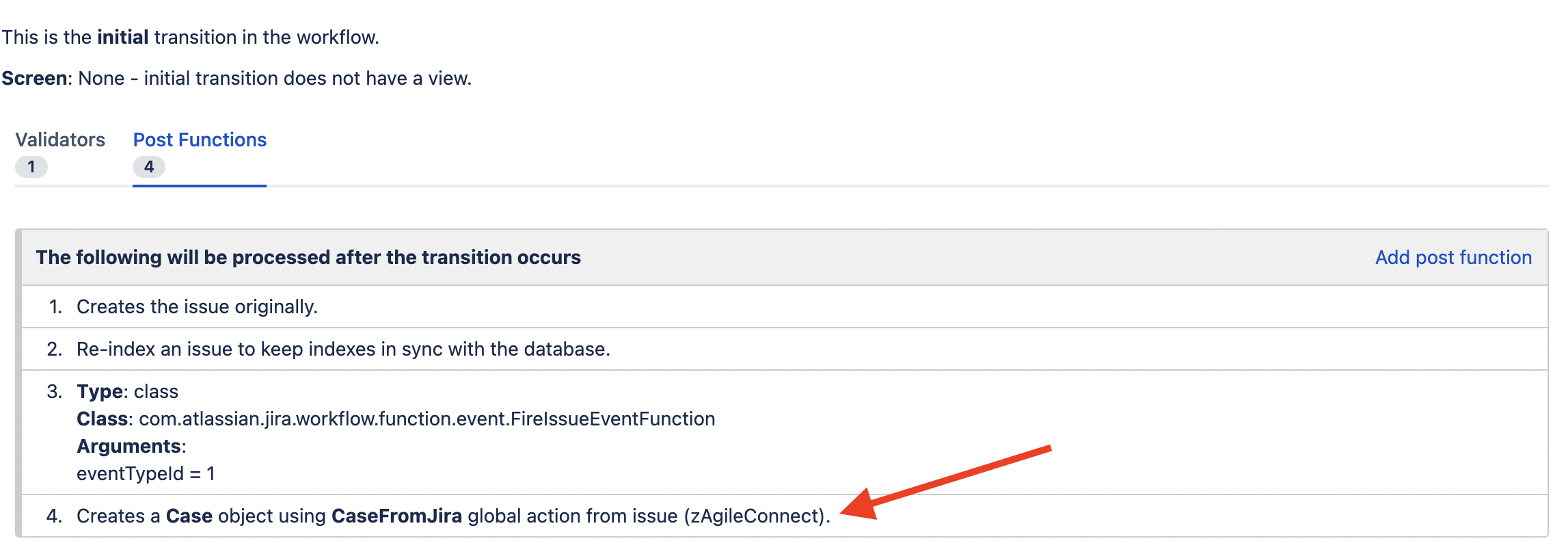Image resolution: width=1568 pixels, height=554 pixels.
Task: Select the 'Creates the issue originally' post function
Action: click(x=197, y=307)
